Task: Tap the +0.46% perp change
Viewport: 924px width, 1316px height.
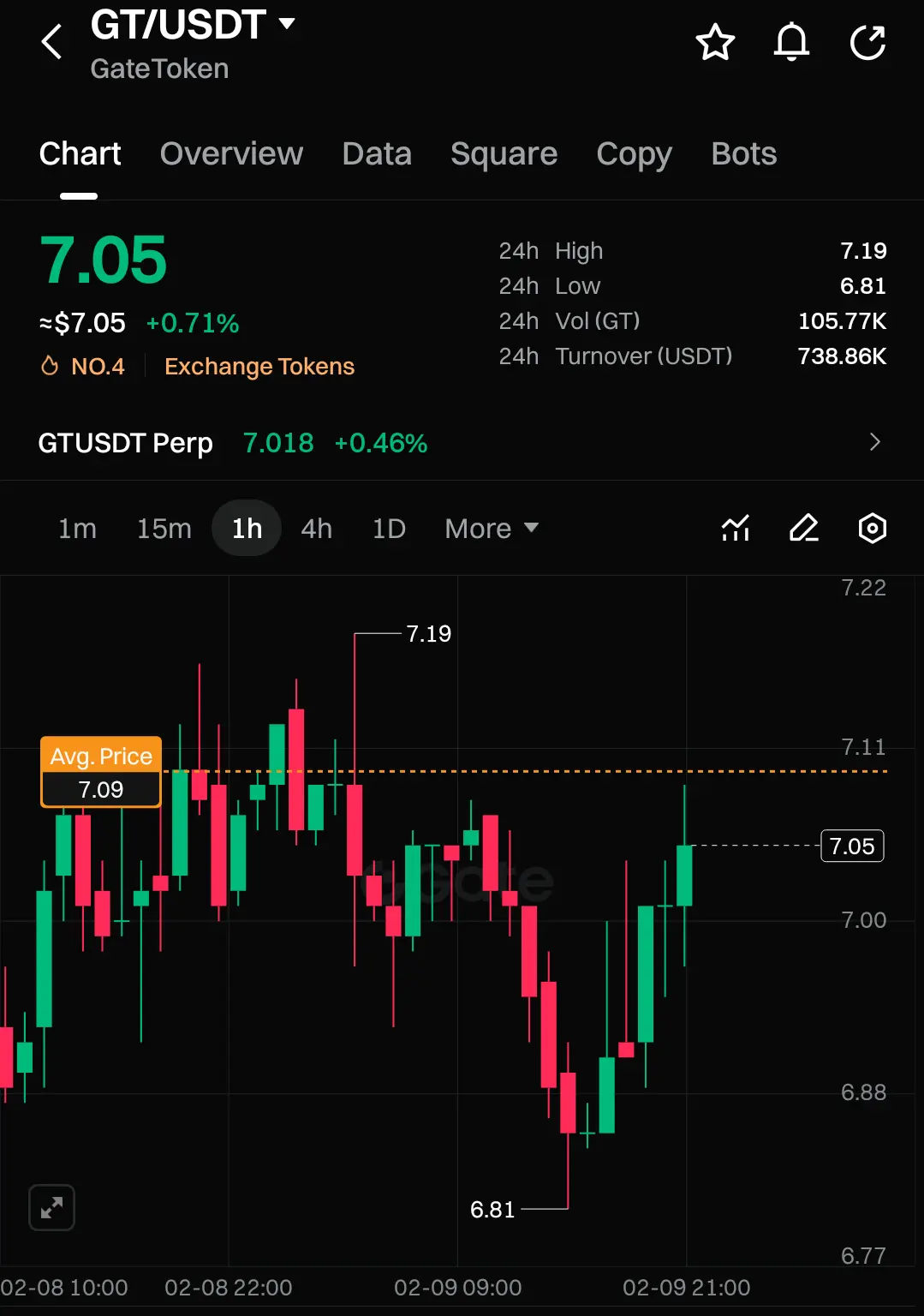Action: 380,443
